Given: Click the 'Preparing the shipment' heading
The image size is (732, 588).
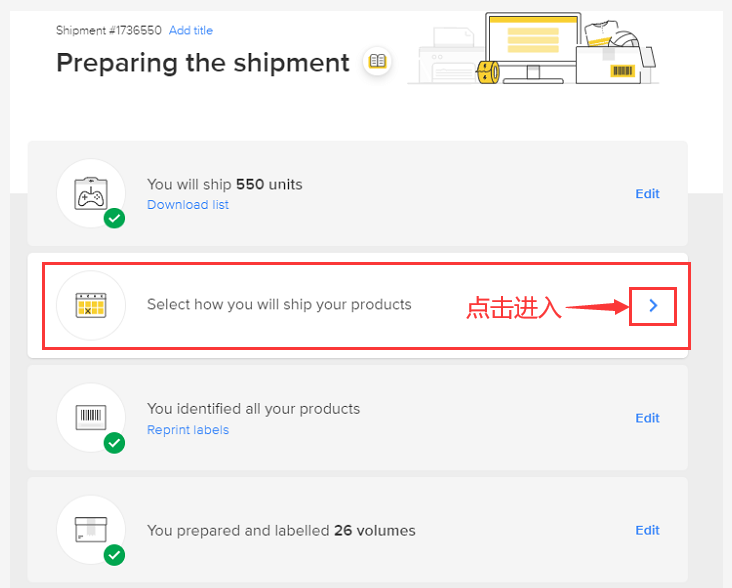Looking at the screenshot, I should pyautogui.click(x=203, y=62).
